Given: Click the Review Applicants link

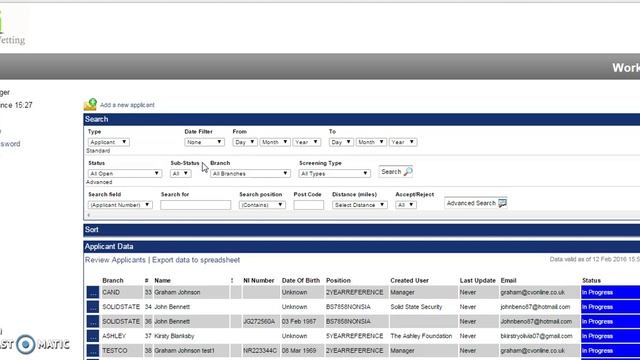Looking at the screenshot, I should (115, 260).
